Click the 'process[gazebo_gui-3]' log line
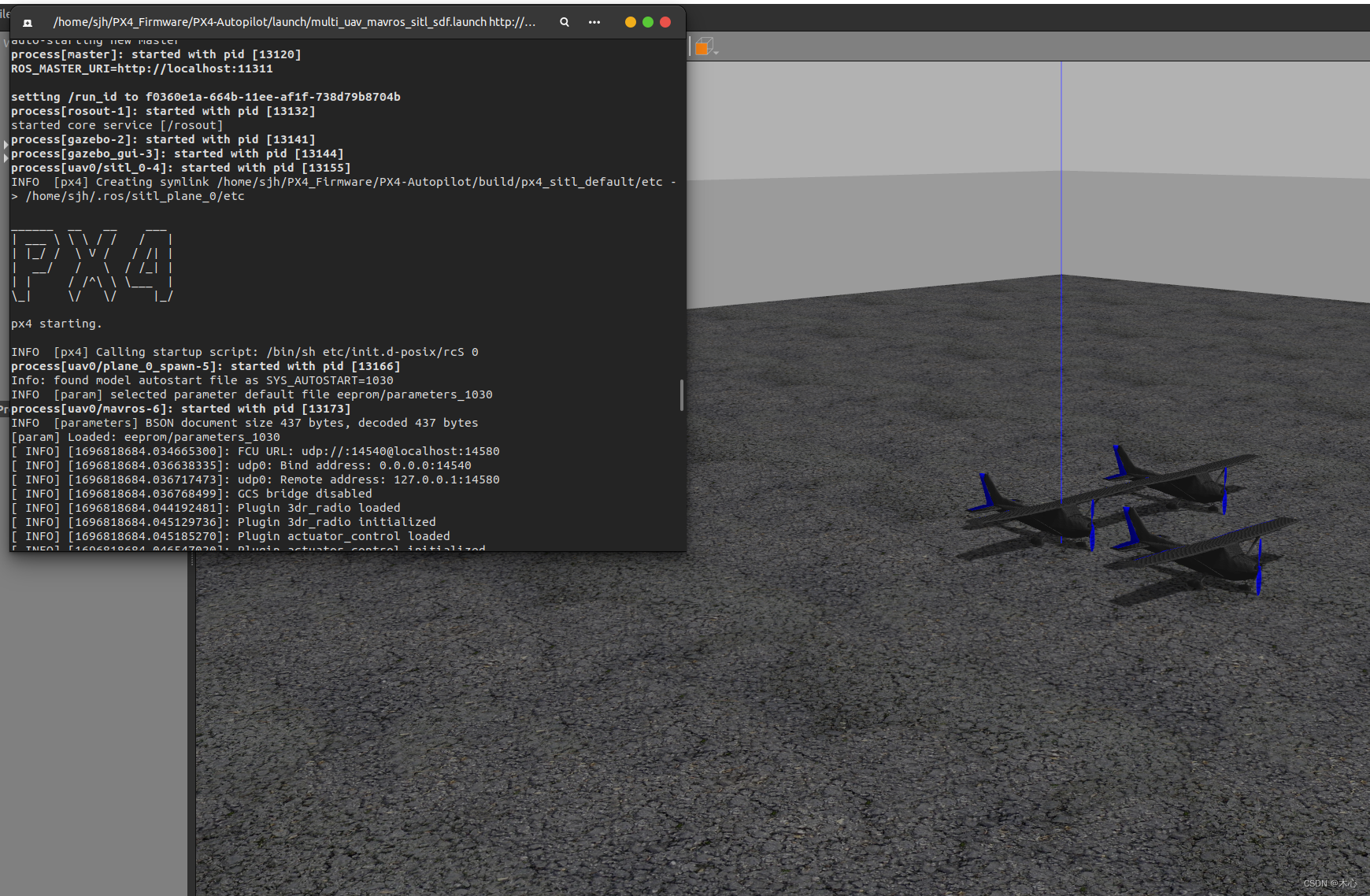Image resolution: width=1370 pixels, height=896 pixels. 177,154
